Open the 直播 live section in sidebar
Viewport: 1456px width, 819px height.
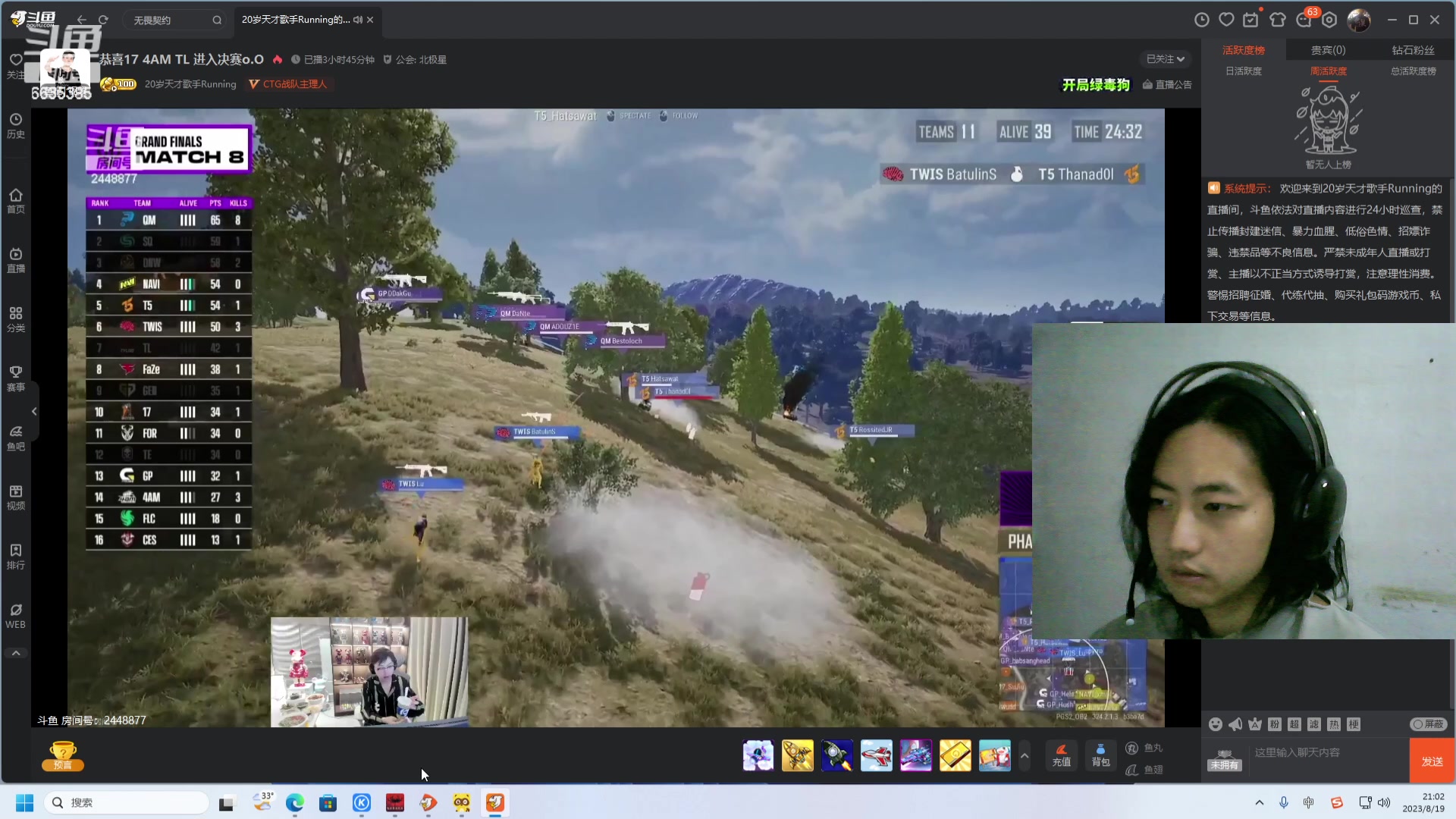pyautogui.click(x=16, y=260)
